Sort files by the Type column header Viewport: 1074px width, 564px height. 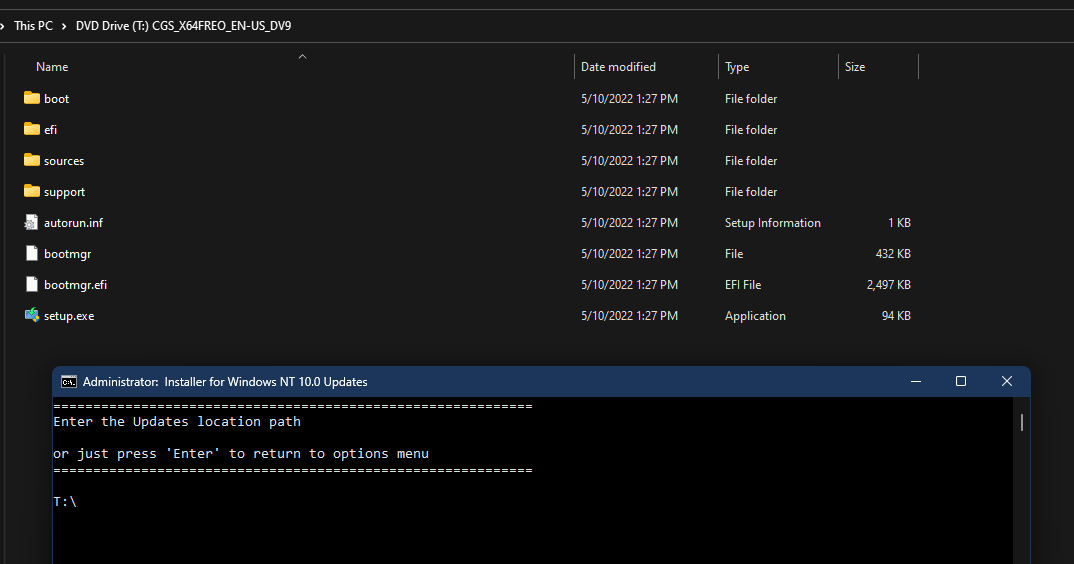tap(737, 66)
